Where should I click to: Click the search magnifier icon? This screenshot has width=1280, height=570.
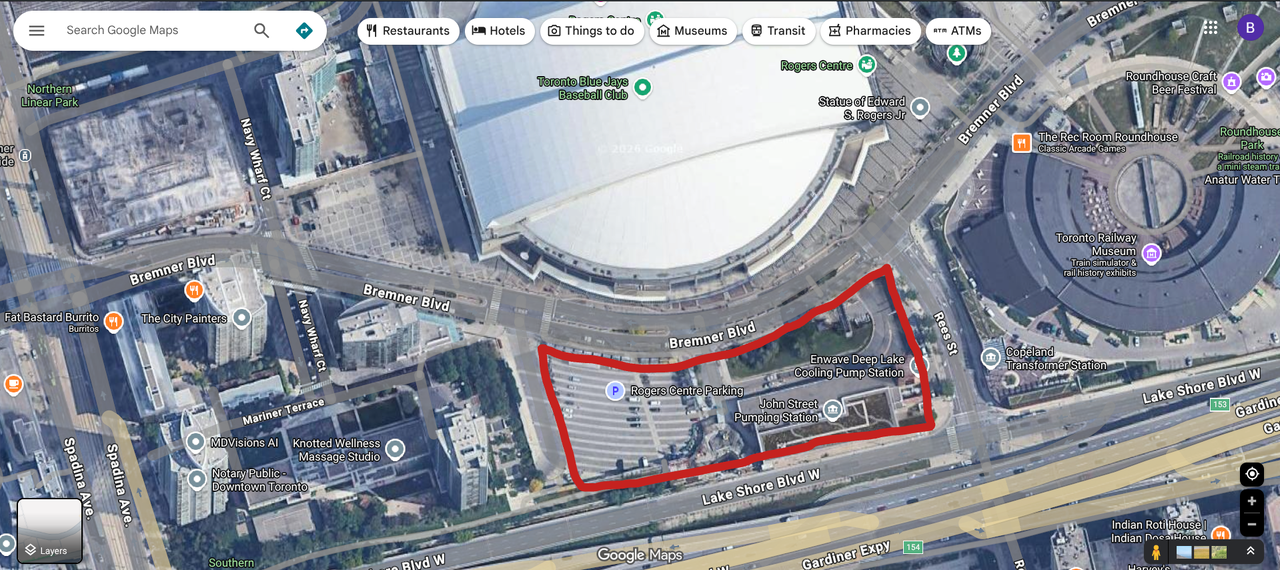(261, 30)
